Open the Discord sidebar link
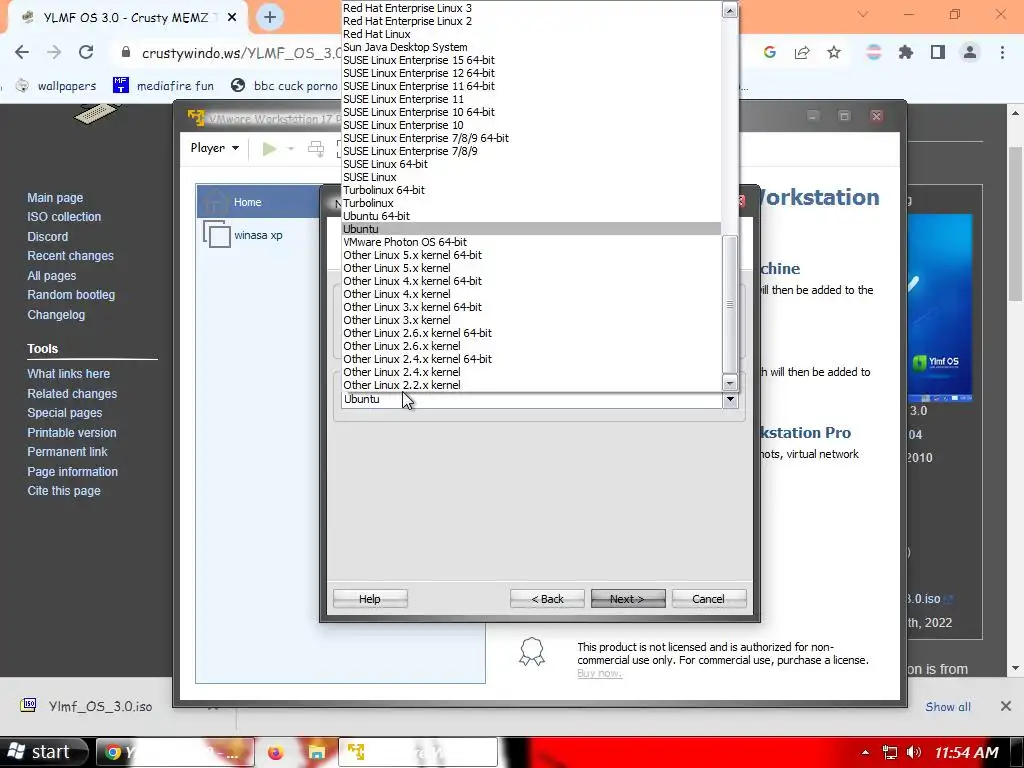 click(47, 236)
